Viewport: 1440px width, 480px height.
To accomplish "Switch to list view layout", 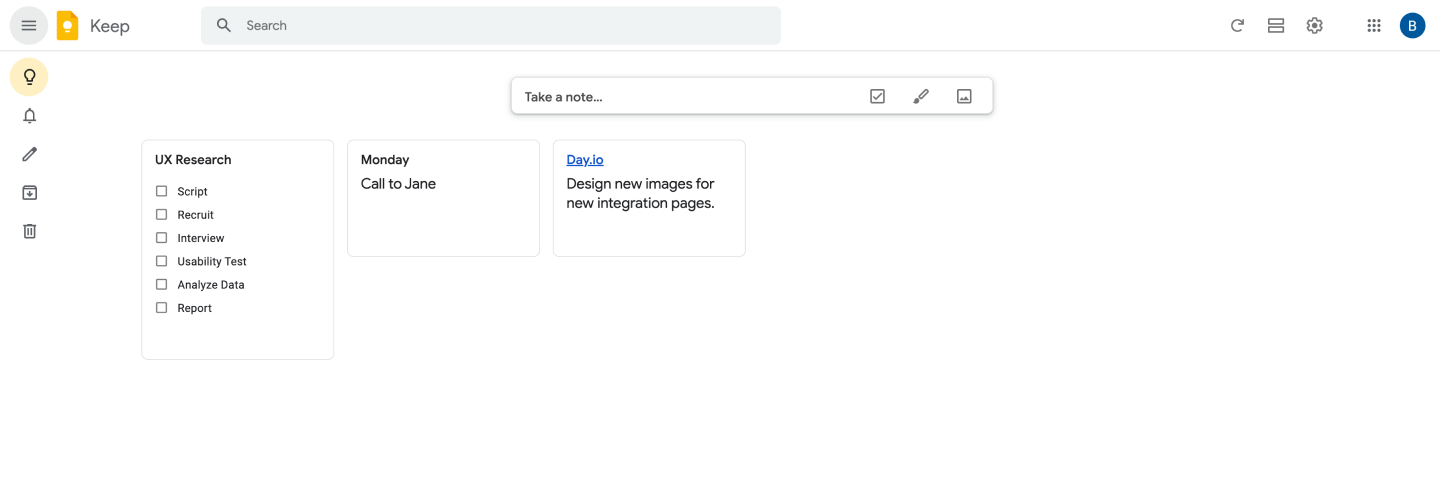I will pos(1275,26).
